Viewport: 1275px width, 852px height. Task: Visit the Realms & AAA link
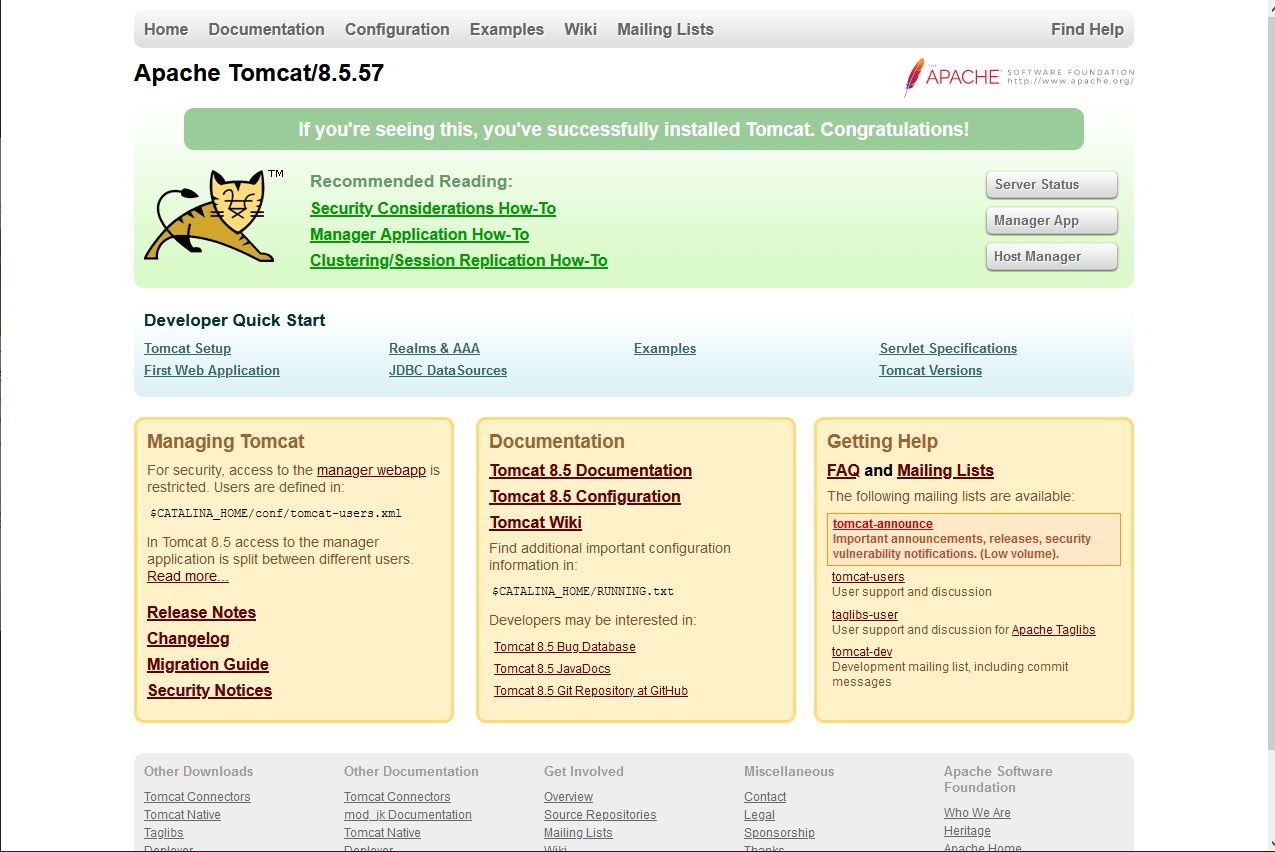(434, 348)
